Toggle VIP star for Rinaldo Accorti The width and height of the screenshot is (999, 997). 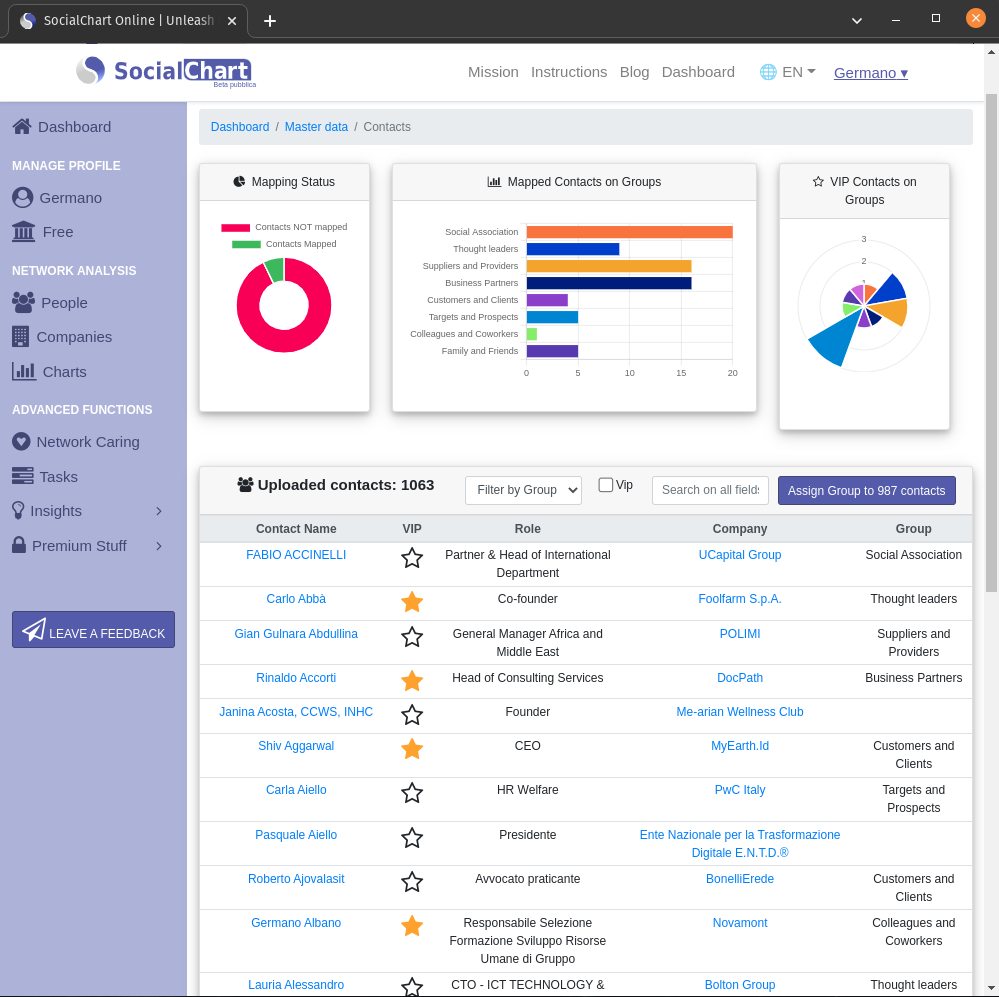click(x=412, y=681)
